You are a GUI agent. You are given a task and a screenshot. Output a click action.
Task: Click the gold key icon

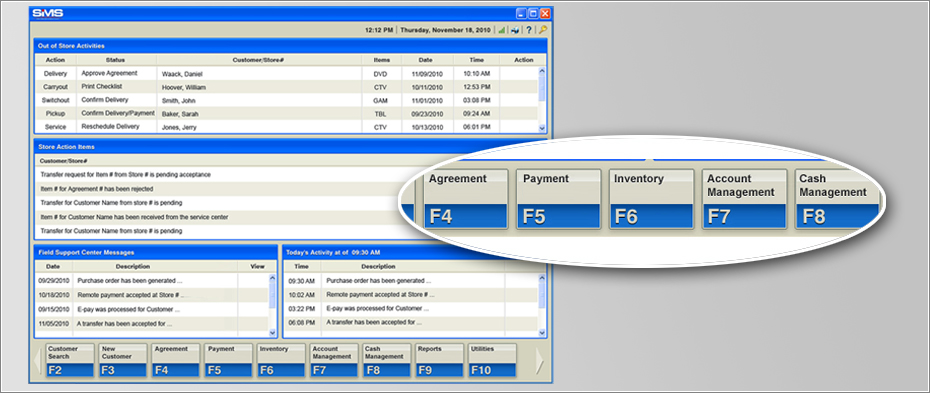coord(542,30)
